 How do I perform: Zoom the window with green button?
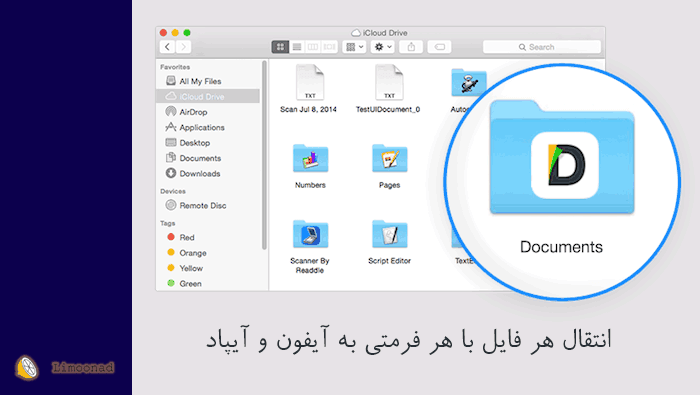[x=187, y=33]
